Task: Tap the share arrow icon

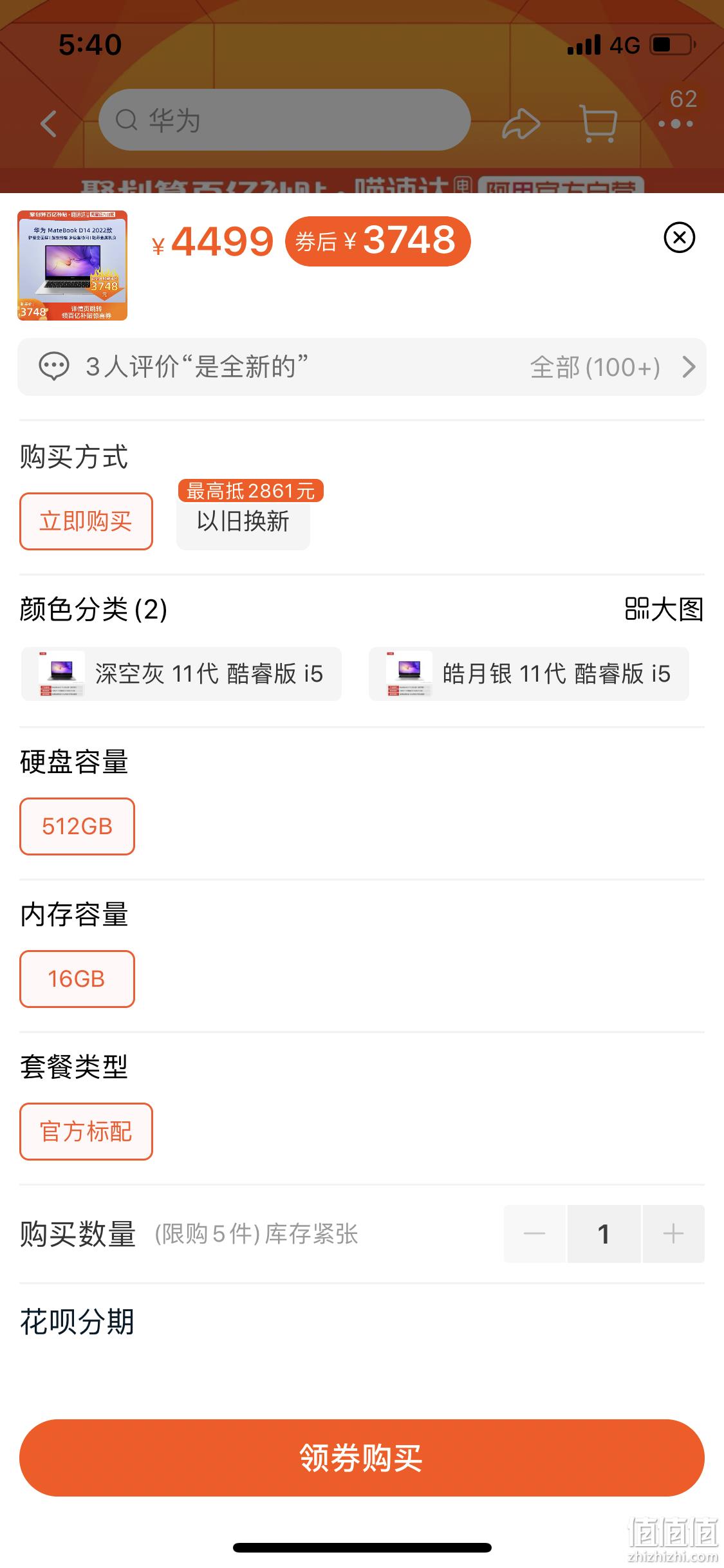Action: click(x=521, y=123)
